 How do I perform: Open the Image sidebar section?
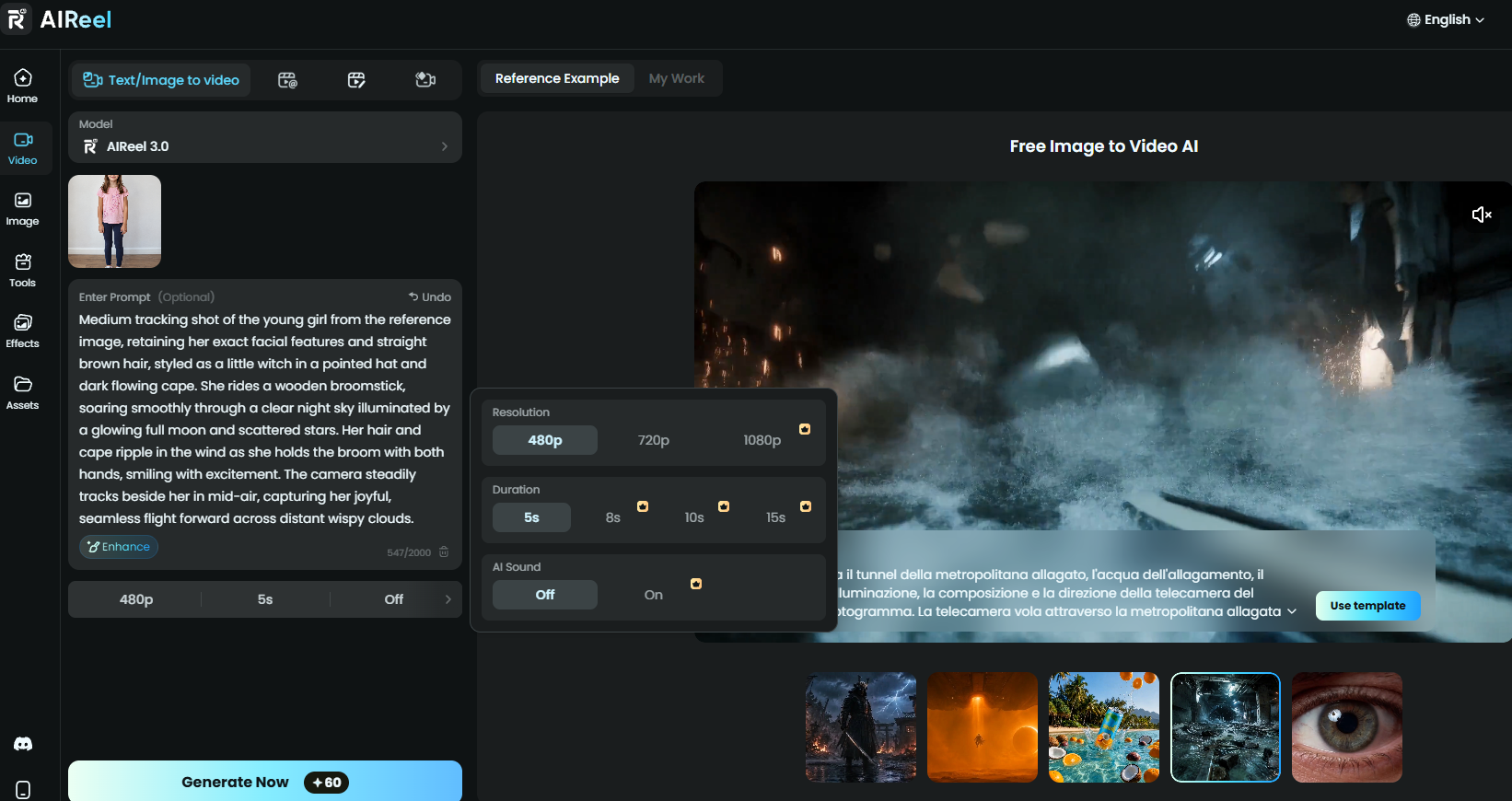(x=23, y=209)
